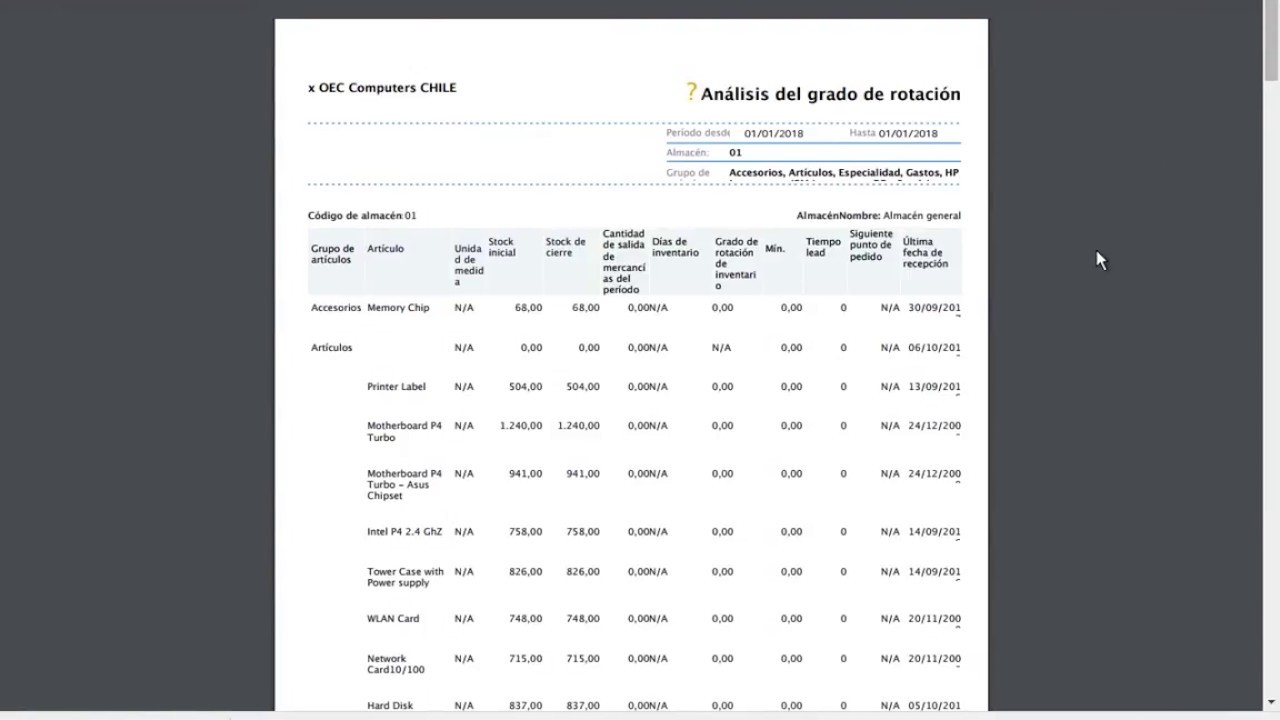Click 'Tower Case with Power supply' article

click(x=405, y=577)
